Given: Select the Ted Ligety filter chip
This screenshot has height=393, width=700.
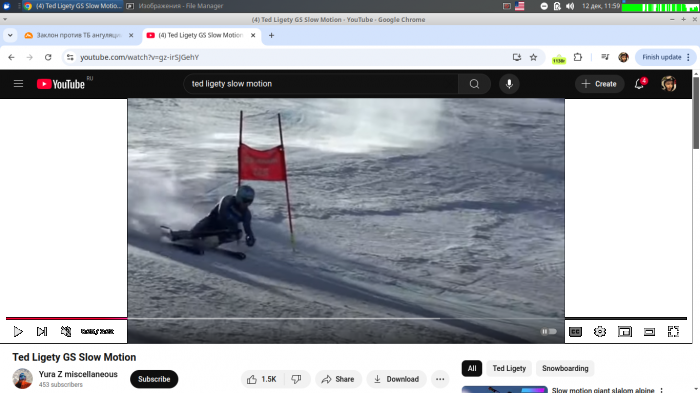Looking at the screenshot, I should tap(509, 368).
